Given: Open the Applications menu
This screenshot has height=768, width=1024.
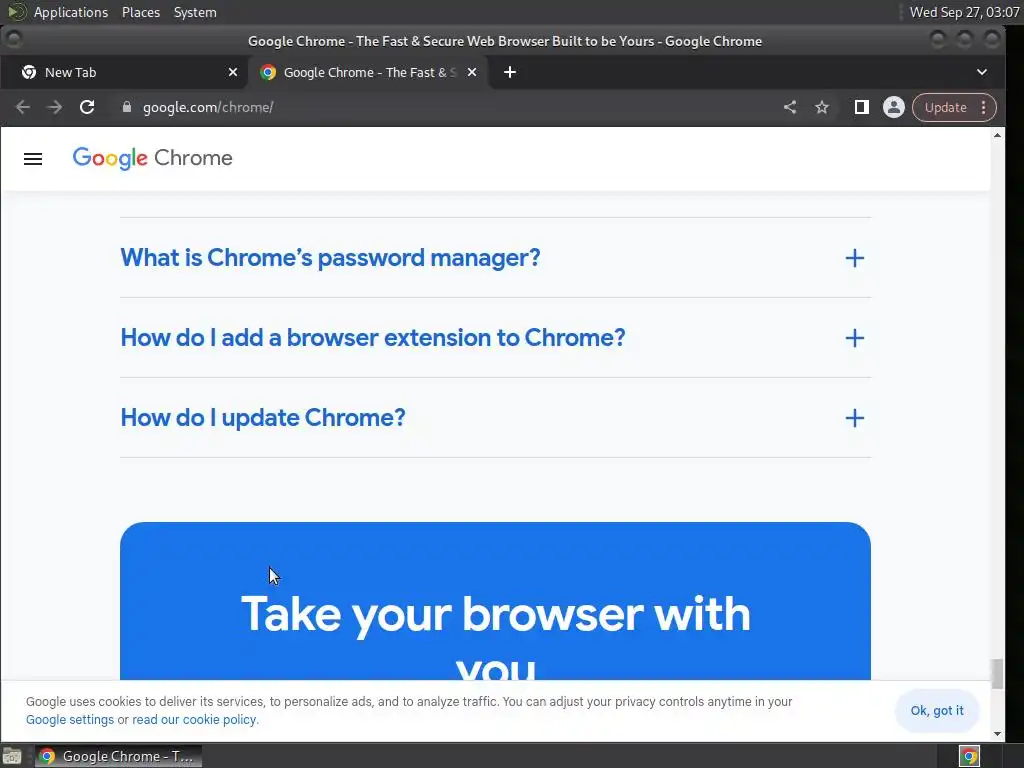Looking at the screenshot, I should [71, 12].
